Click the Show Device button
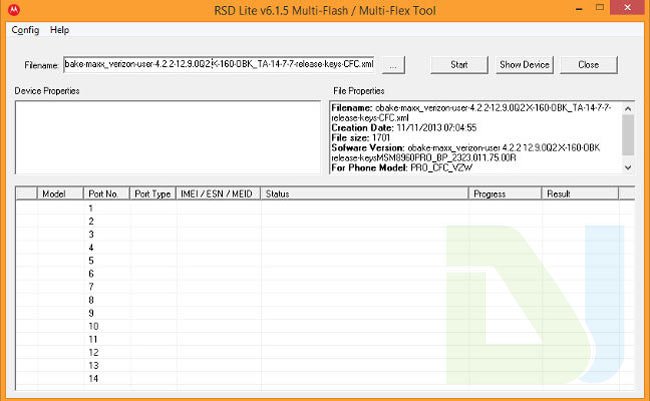The image size is (650, 401). pyautogui.click(x=524, y=65)
